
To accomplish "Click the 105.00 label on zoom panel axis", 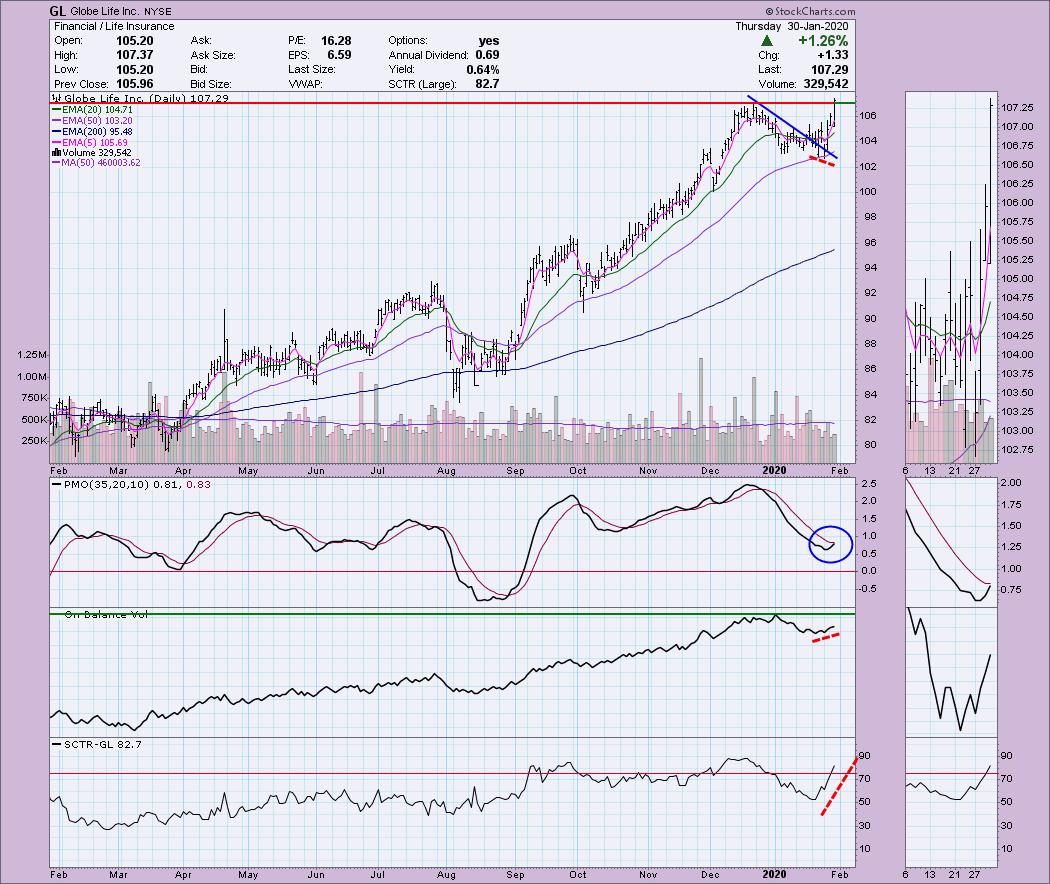I will [1017, 279].
